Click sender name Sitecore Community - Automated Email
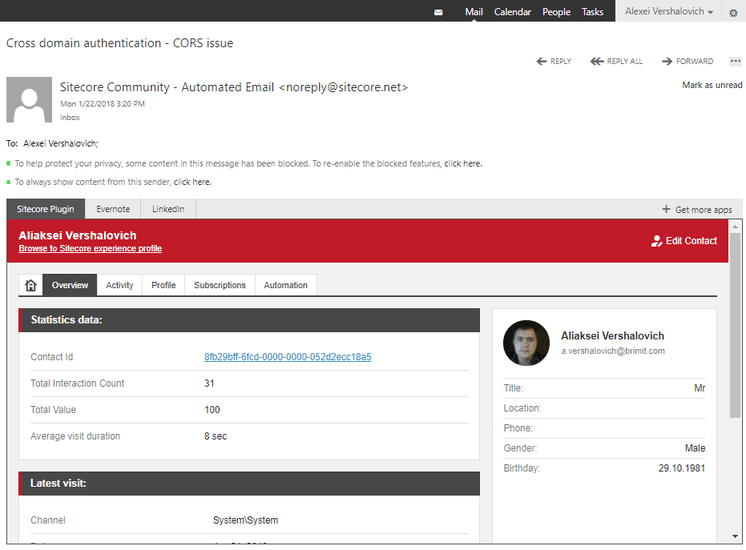 coord(167,88)
